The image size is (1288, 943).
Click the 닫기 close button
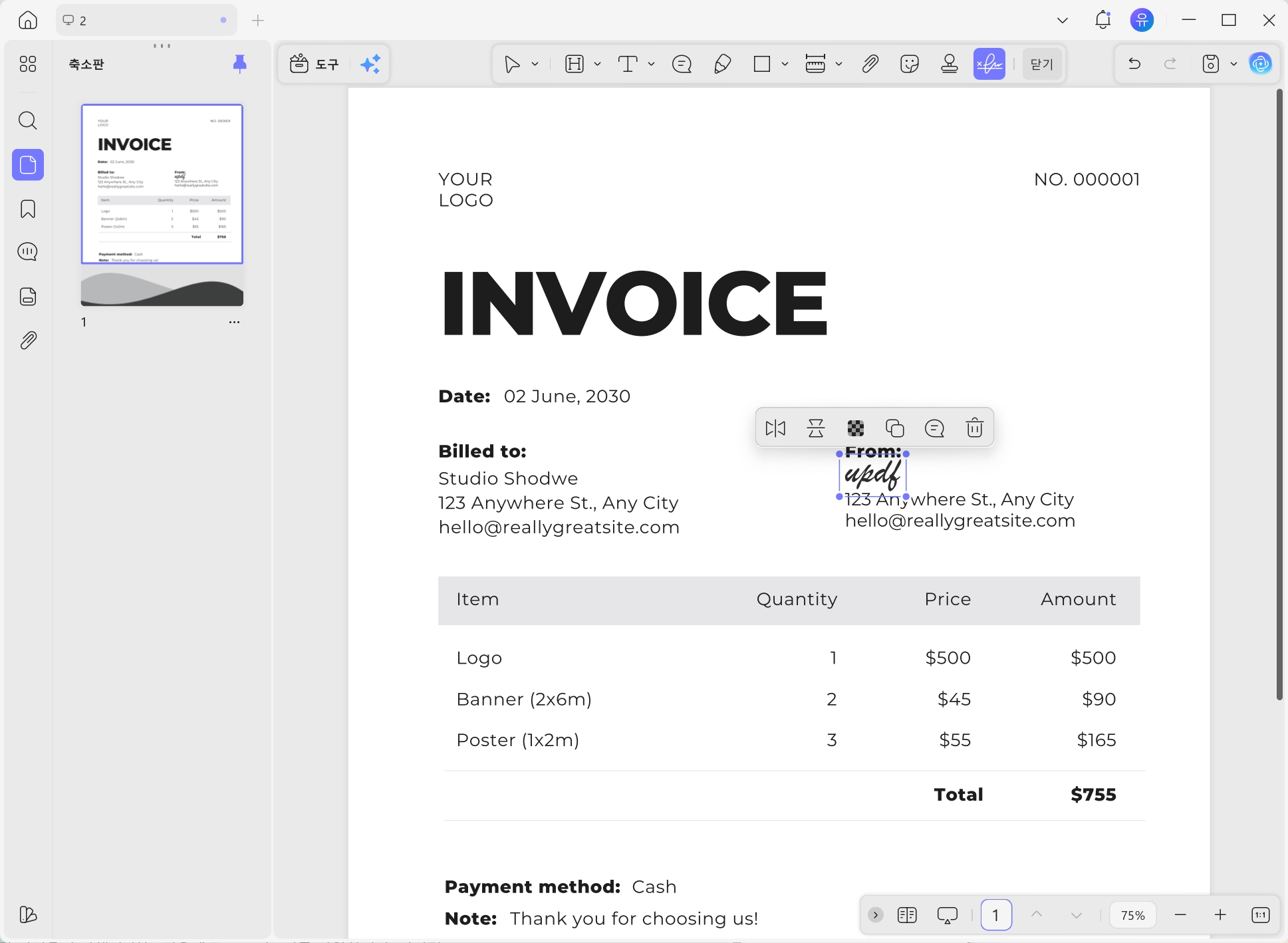click(1041, 64)
